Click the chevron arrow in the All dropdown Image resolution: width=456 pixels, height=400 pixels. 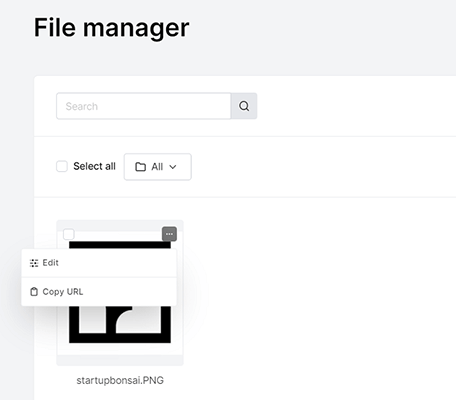(x=173, y=167)
